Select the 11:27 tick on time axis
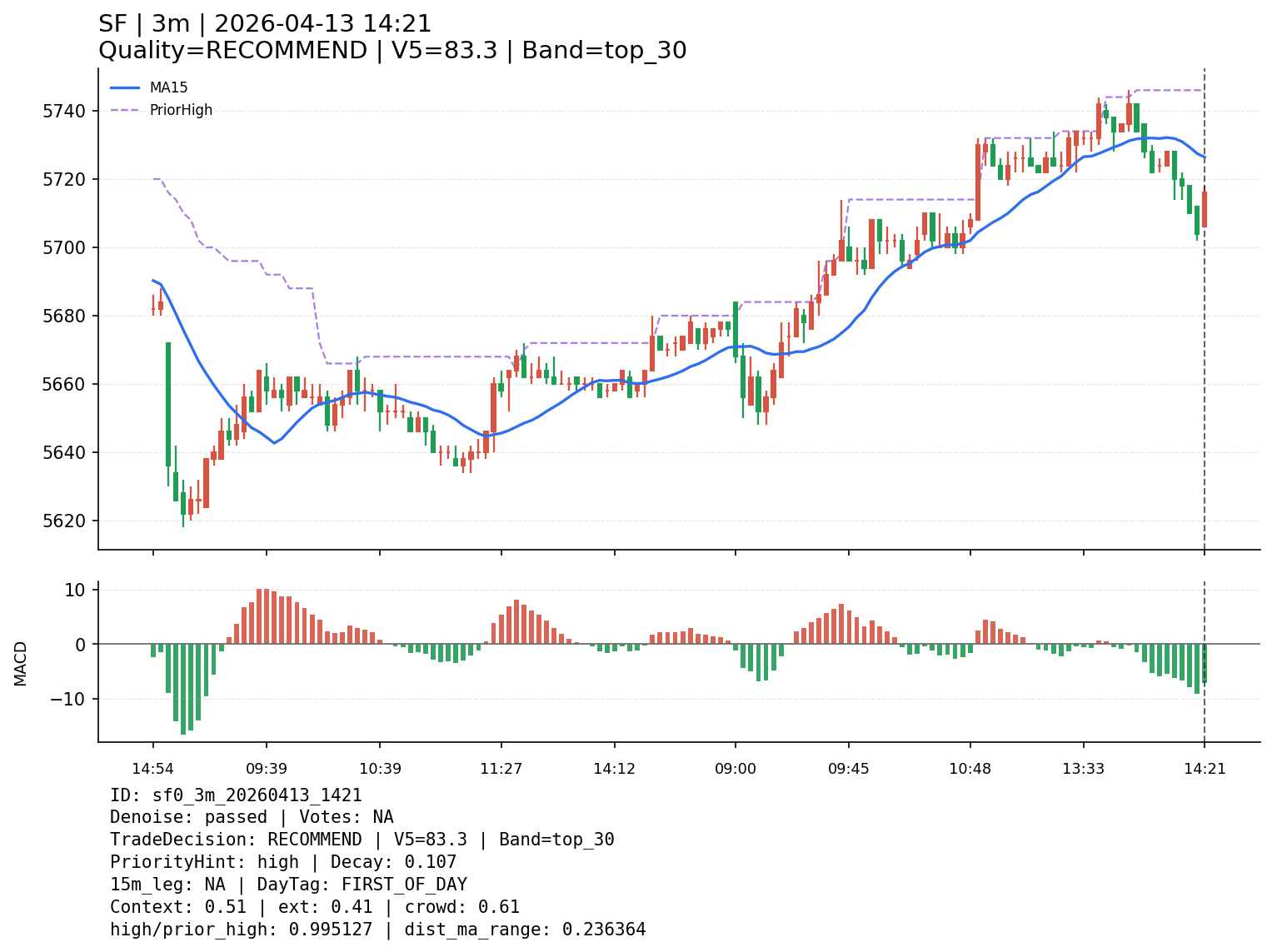 tap(501, 768)
